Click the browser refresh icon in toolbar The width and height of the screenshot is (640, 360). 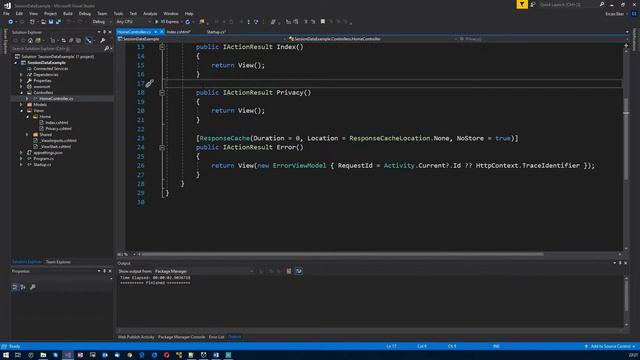click(x=188, y=22)
